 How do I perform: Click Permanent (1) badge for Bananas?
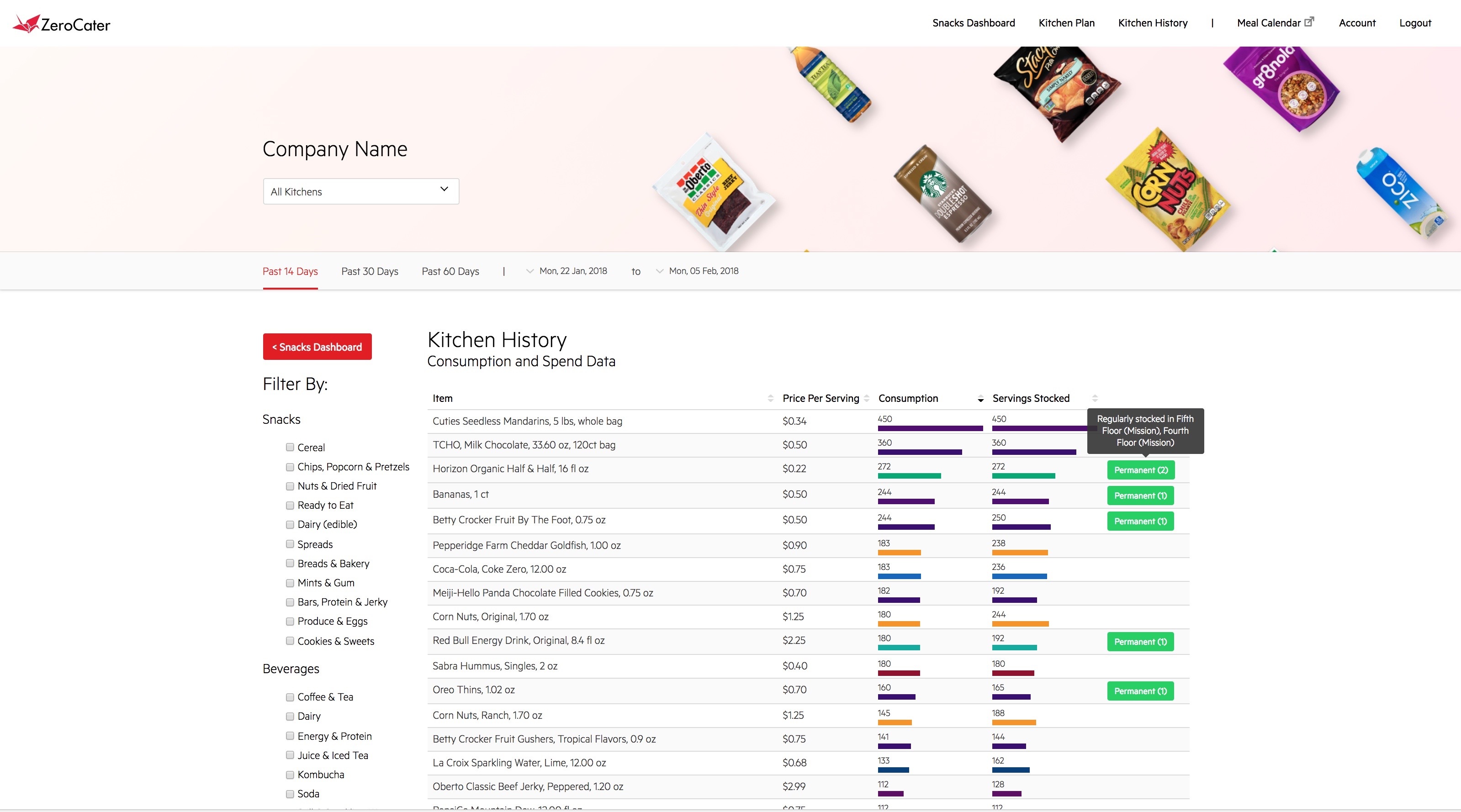[1140, 495]
